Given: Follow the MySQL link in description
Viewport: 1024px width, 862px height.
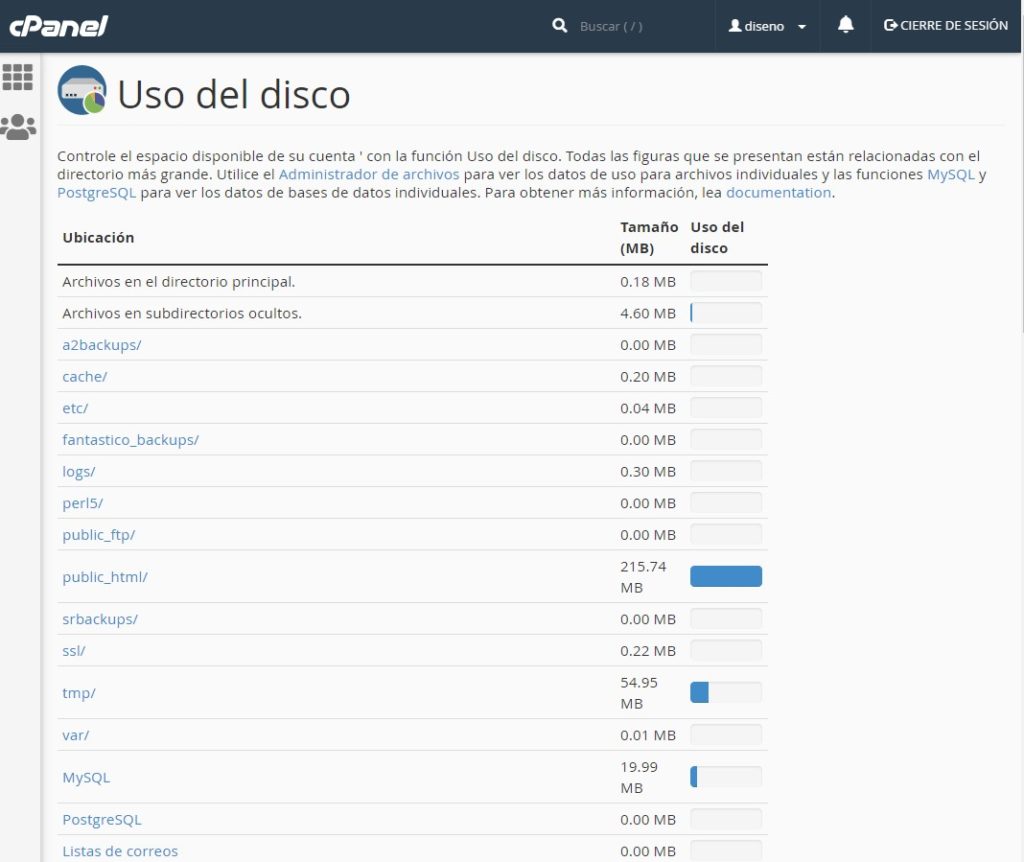Looking at the screenshot, I should click(x=951, y=174).
